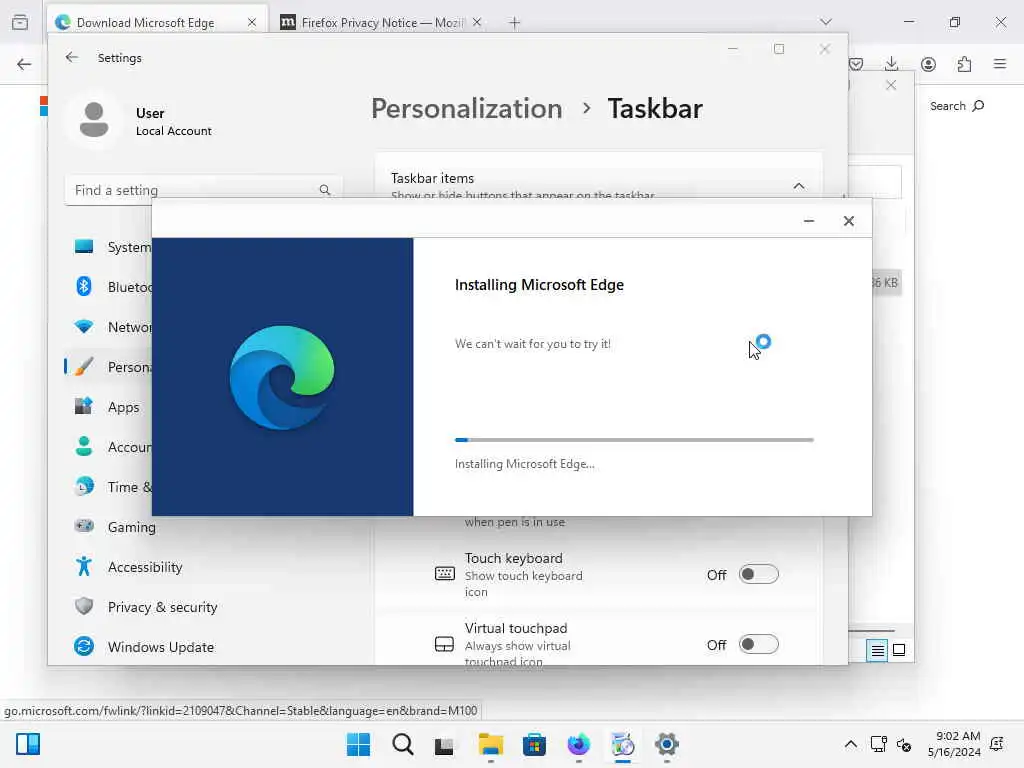Open System category in Settings sidebar
Screen dimensions: 1024x768
[x=112, y=248]
